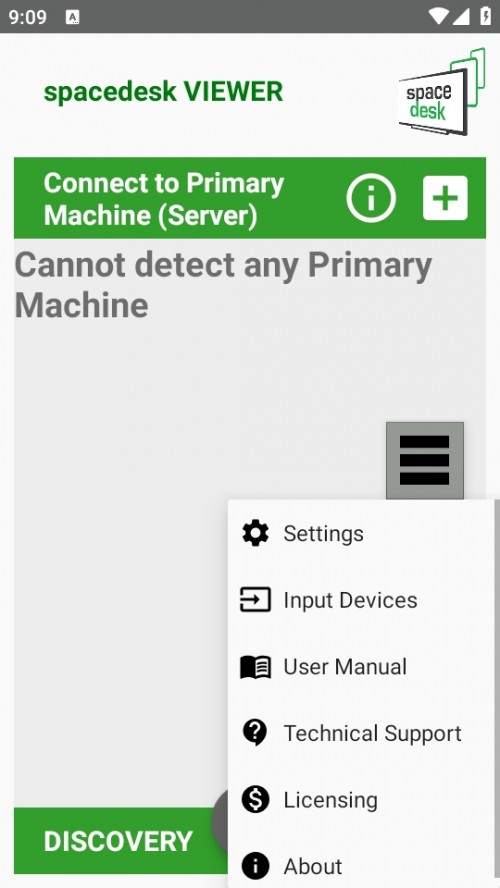Tap the spacedesk VIEWER title

[x=163, y=92]
